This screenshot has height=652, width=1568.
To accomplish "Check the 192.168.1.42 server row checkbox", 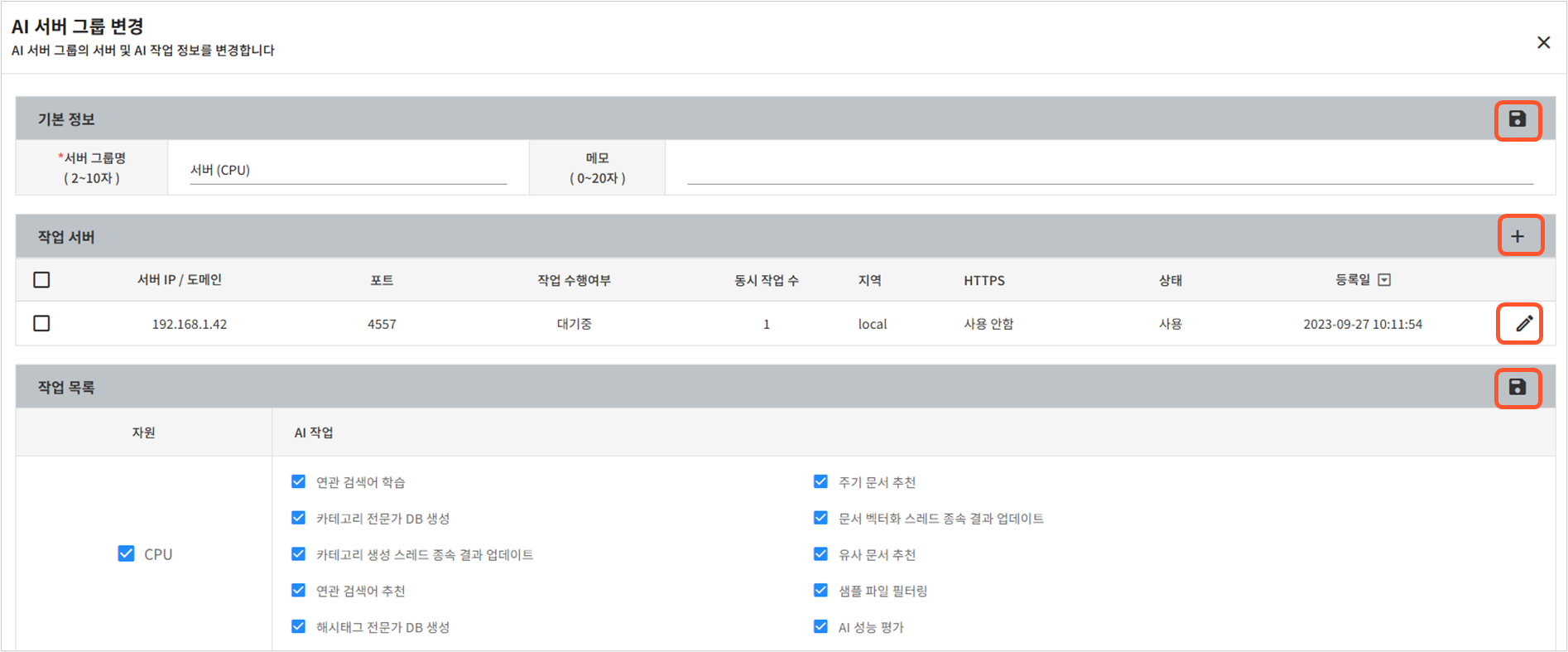I will tap(41, 323).
